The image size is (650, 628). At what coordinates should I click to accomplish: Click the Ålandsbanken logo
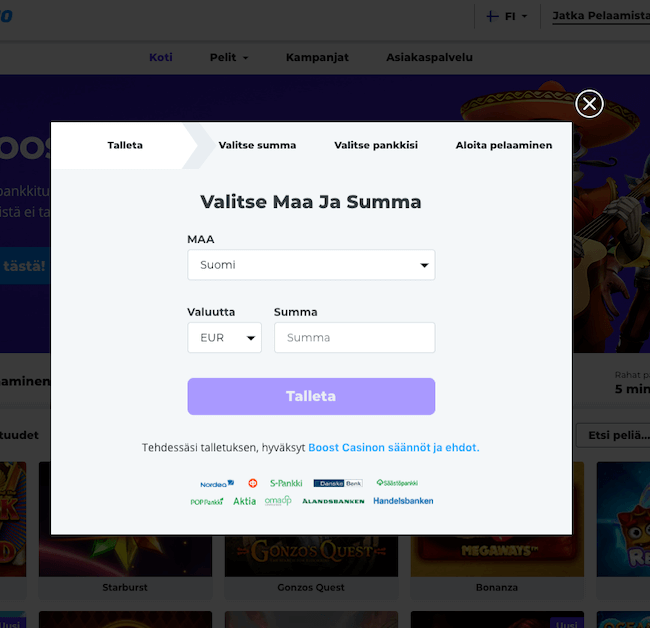(x=333, y=501)
